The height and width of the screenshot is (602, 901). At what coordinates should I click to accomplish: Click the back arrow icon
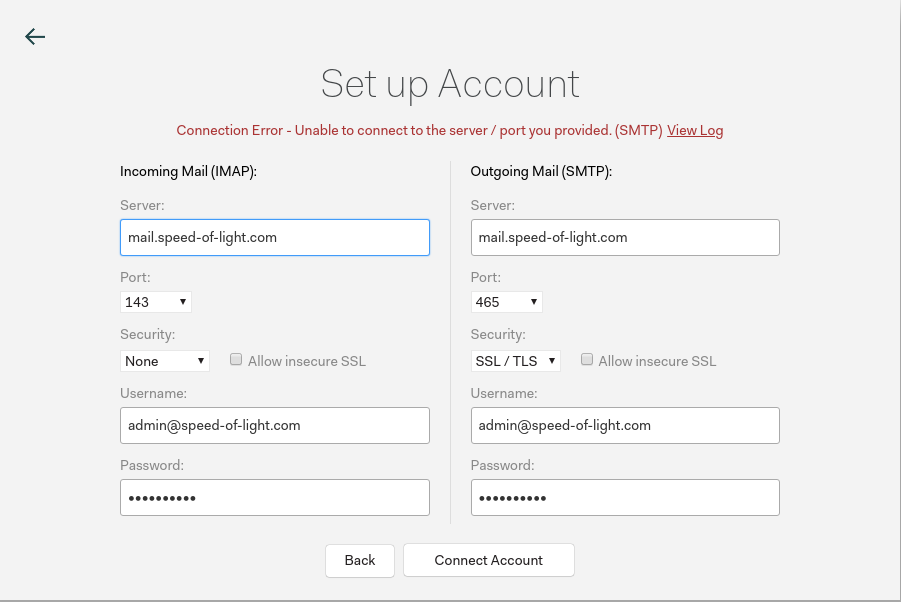click(35, 37)
